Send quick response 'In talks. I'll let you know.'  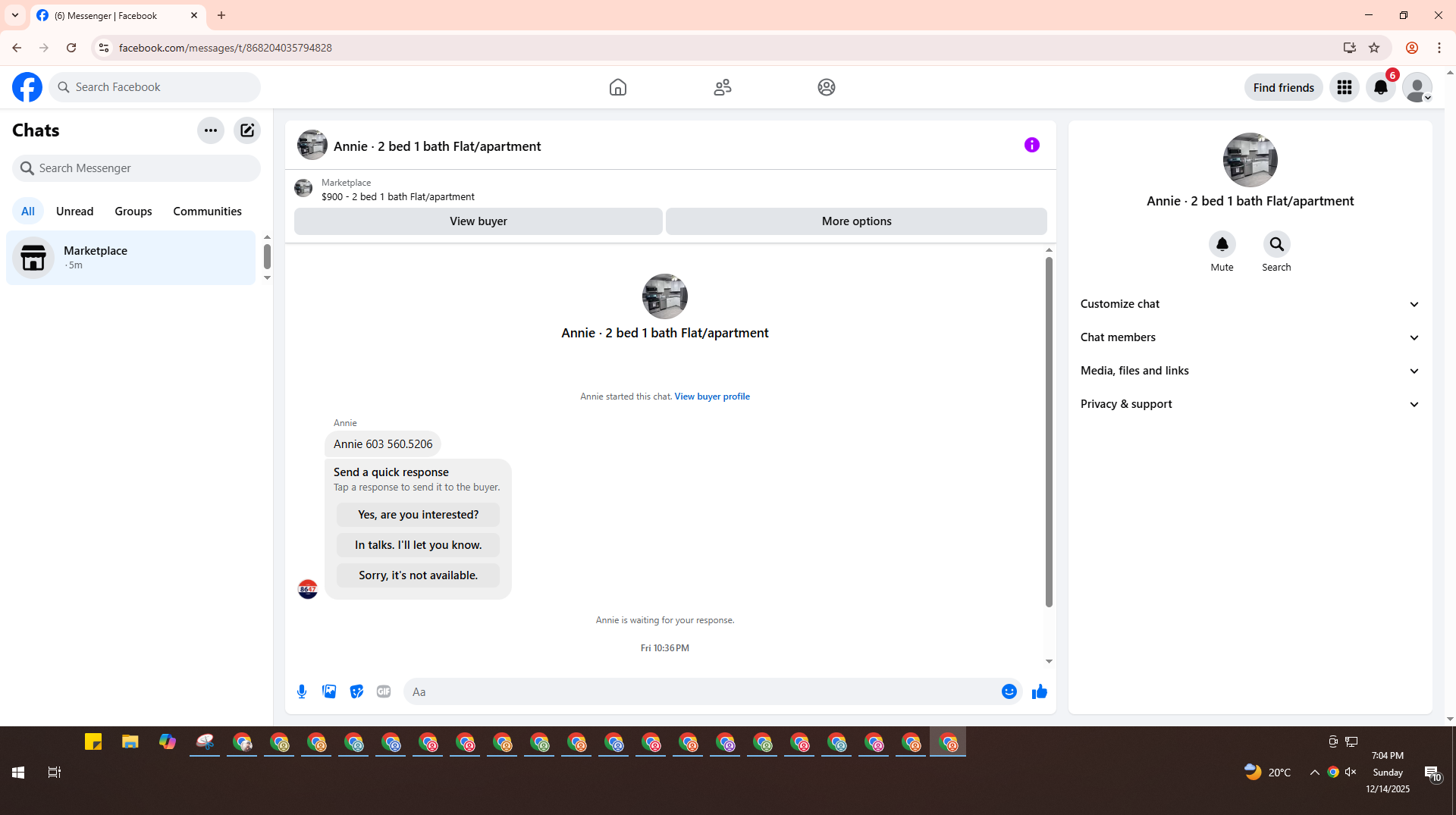[x=418, y=545]
